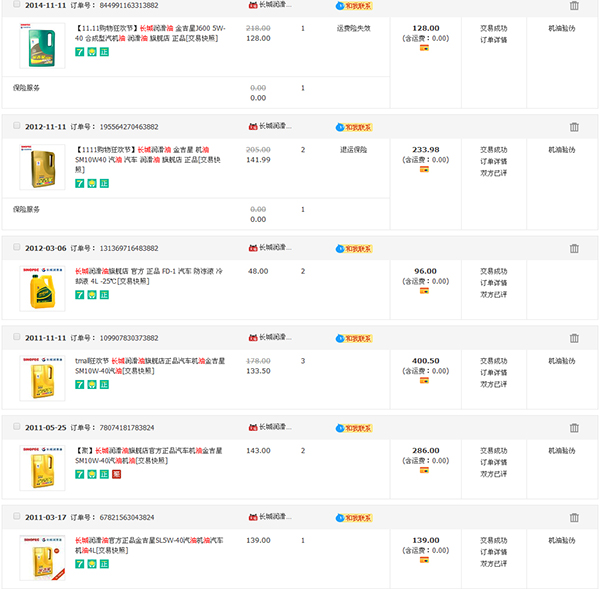Tick checkbox for the 2012-03-06 order
Screen dimensions: 600x589
click(16, 247)
